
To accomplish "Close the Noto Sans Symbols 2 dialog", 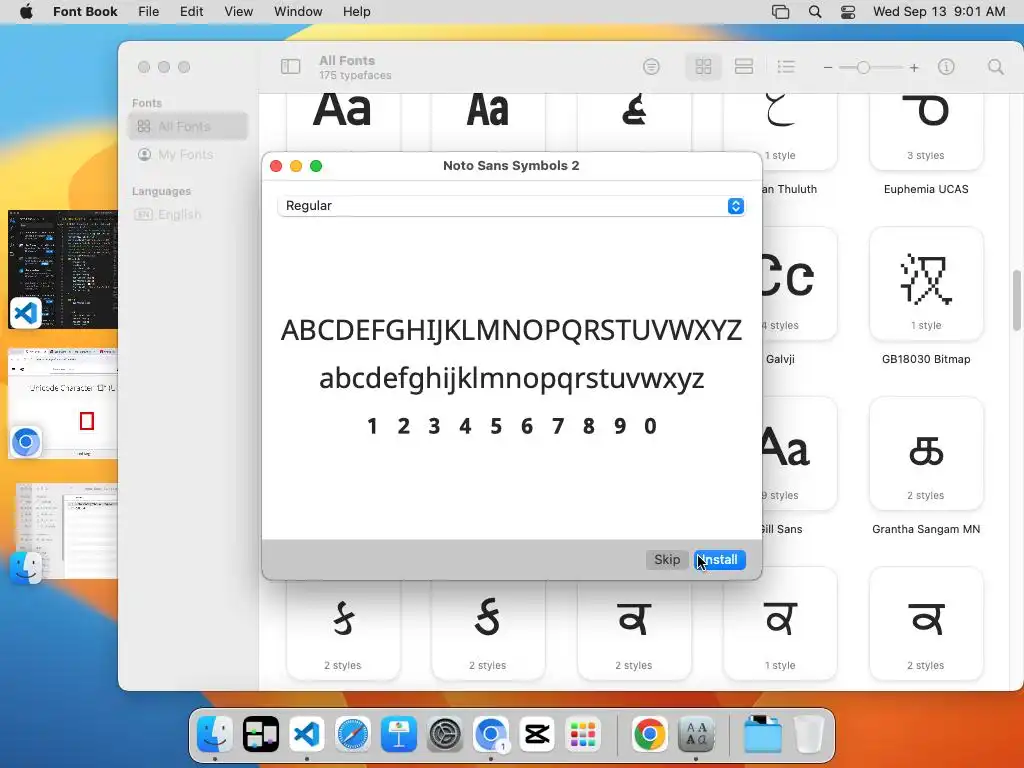I will [276, 166].
